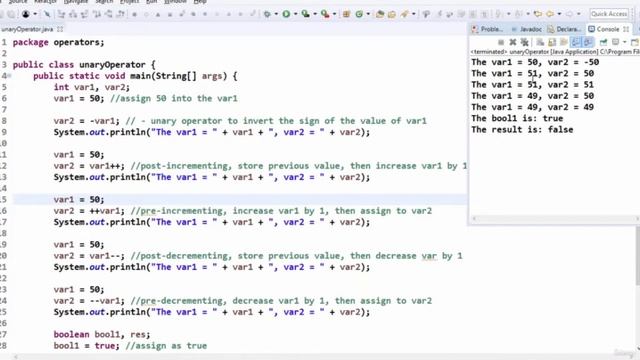Open Display Selected Console dropdown arrow
Image resolution: width=640 pixels, height=360 pixels.
624,42
